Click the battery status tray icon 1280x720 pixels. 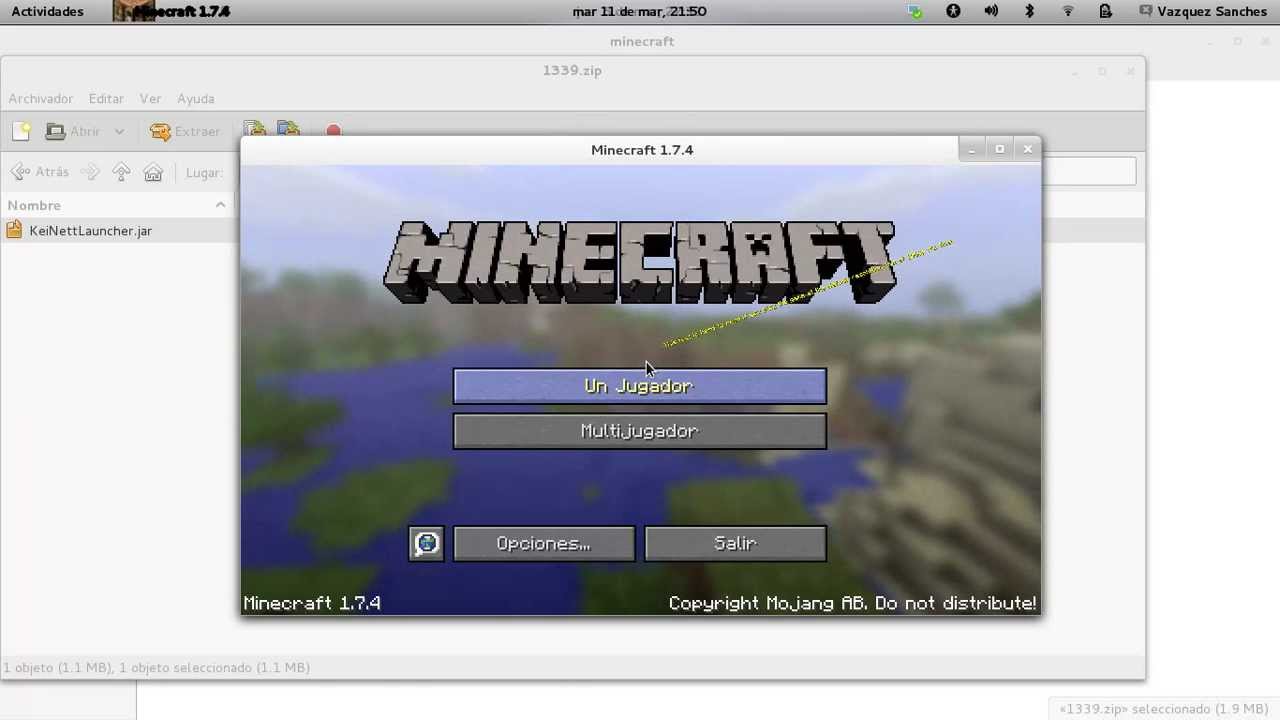click(x=1105, y=12)
